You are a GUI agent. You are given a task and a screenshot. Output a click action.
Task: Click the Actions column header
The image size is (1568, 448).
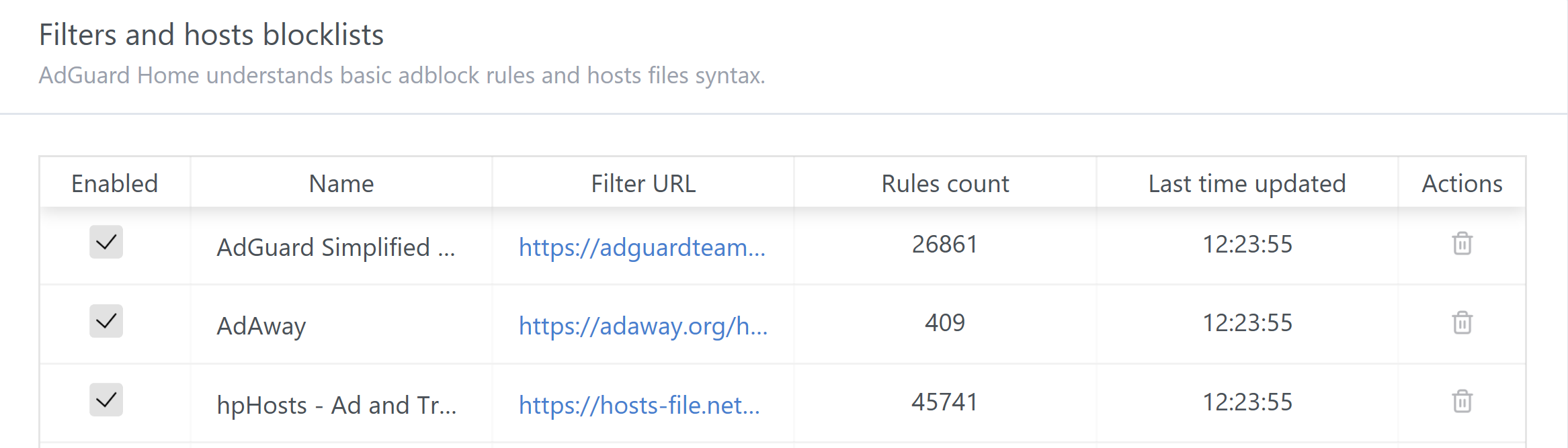(1462, 183)
